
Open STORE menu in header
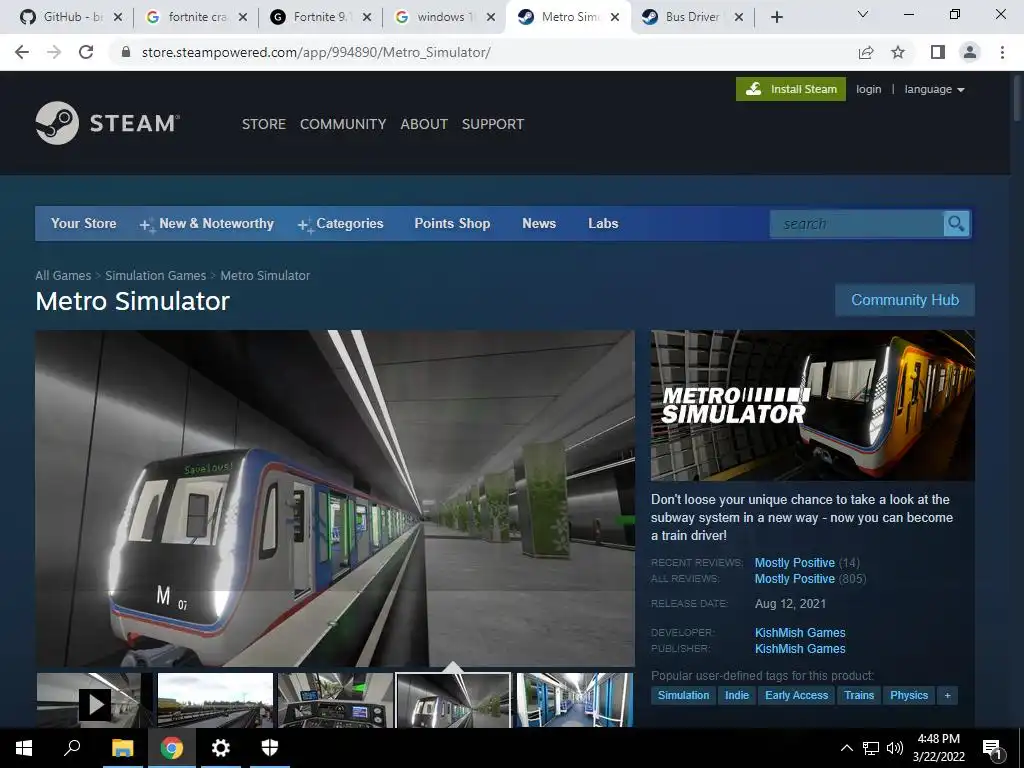[x=264, y=124]
